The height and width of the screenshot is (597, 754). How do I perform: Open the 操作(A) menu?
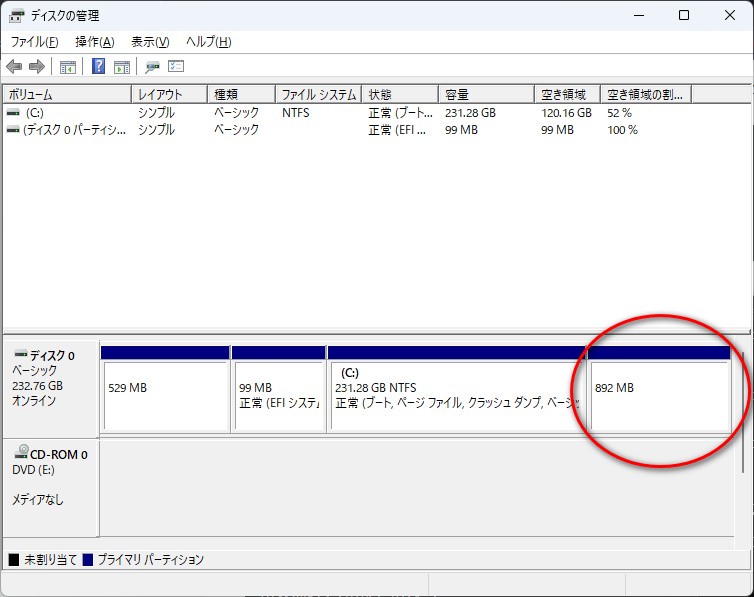pyautogui.click(x=95, y=42)
